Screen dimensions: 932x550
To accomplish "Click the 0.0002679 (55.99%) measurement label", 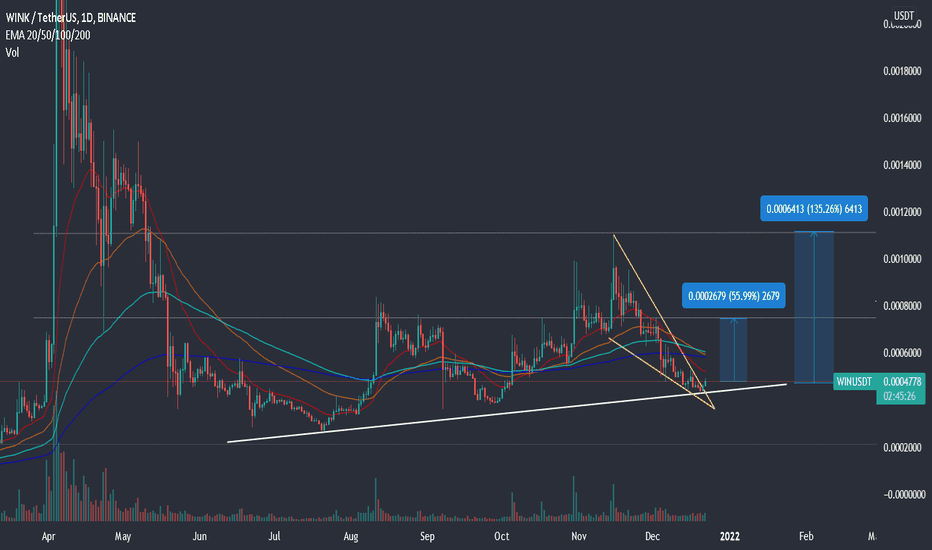I will [x=733, y=296].
